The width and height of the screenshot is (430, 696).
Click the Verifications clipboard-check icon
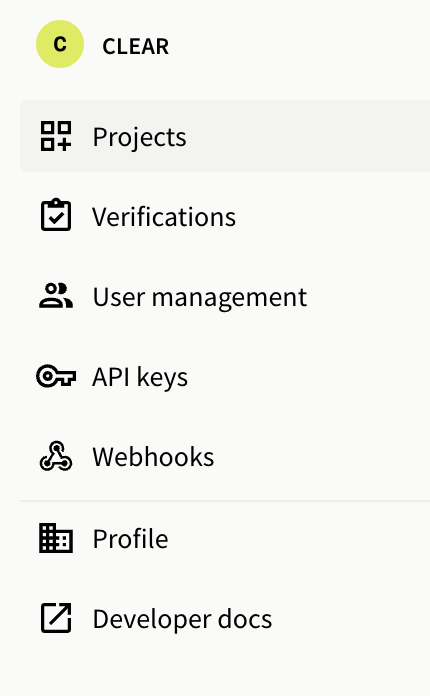tap(56, 215)
